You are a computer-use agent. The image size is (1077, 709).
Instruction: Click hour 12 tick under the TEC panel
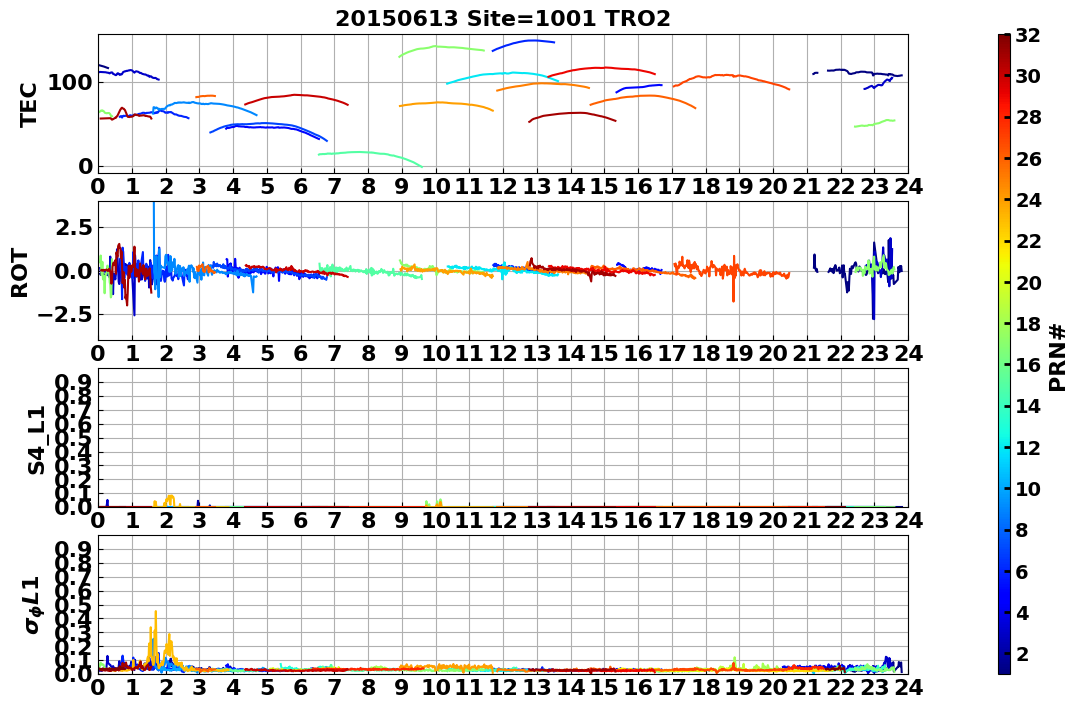click(503, 186)
